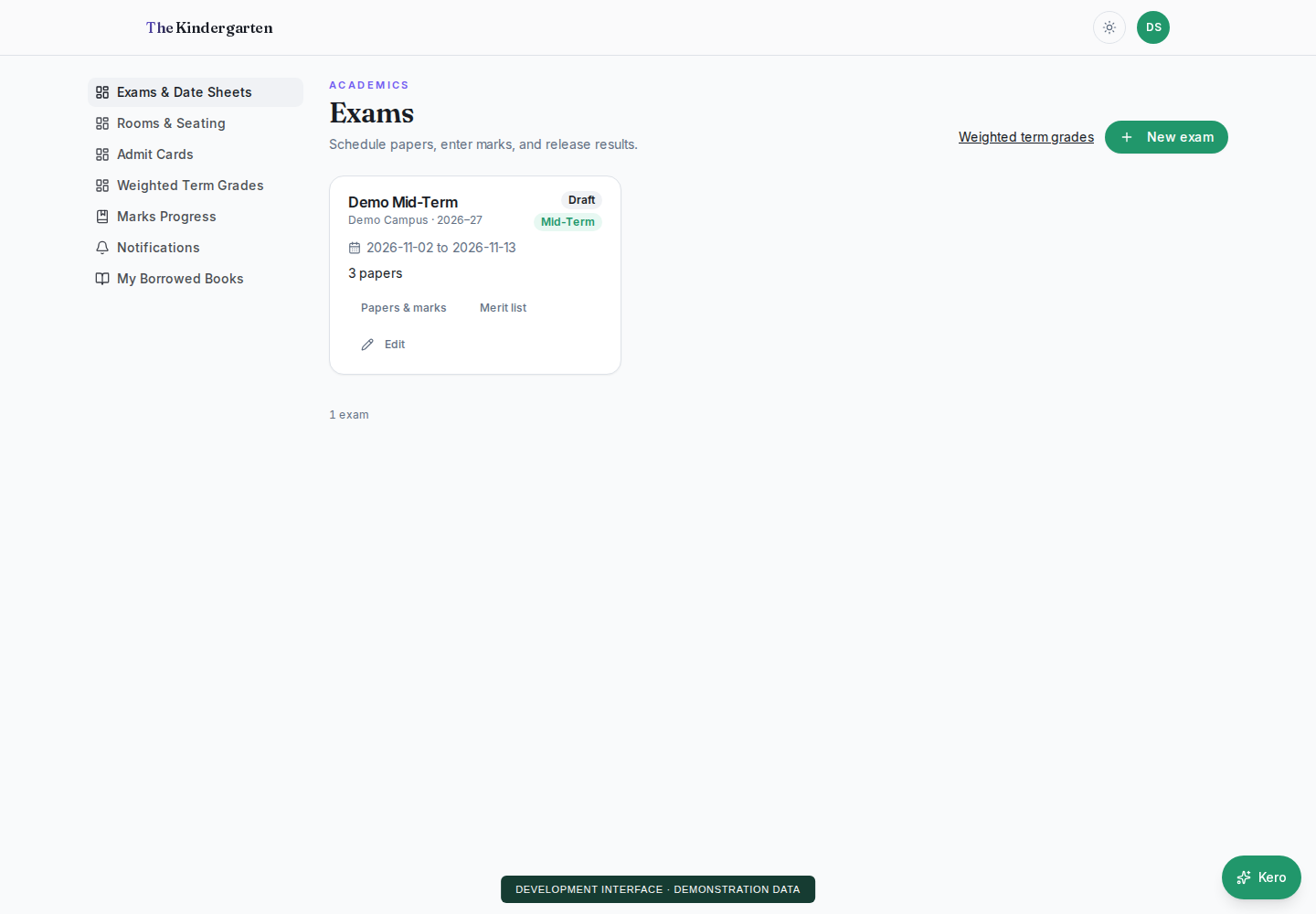Click the Exams & Date Sheets sidebar icon

click(102, 92)
